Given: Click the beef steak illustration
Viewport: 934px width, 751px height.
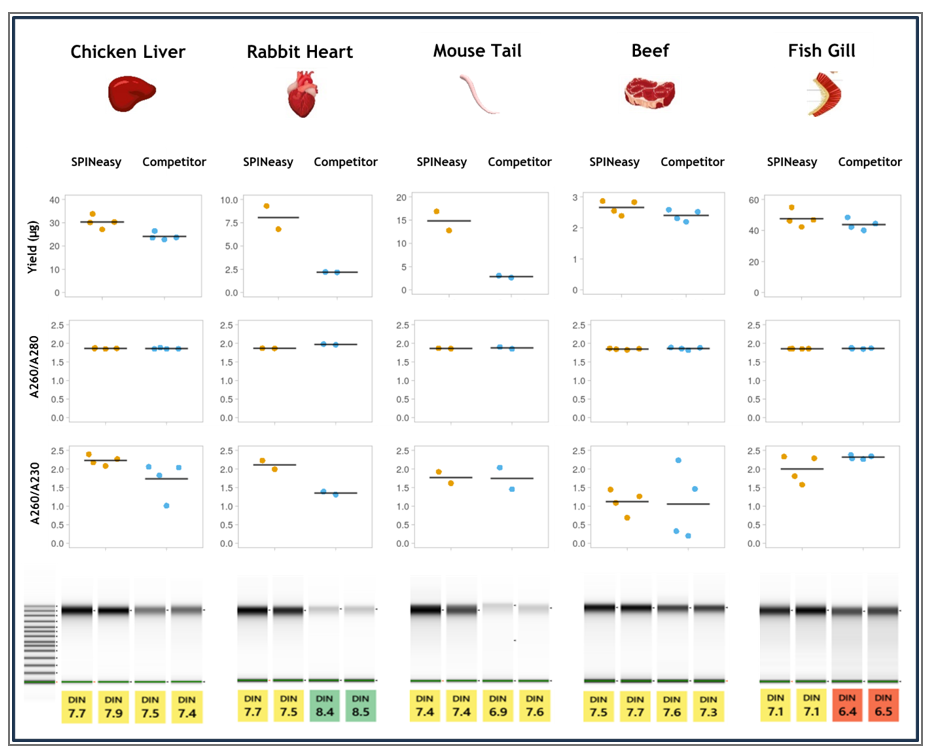Looking at the screenshot, I should [650, 94].
